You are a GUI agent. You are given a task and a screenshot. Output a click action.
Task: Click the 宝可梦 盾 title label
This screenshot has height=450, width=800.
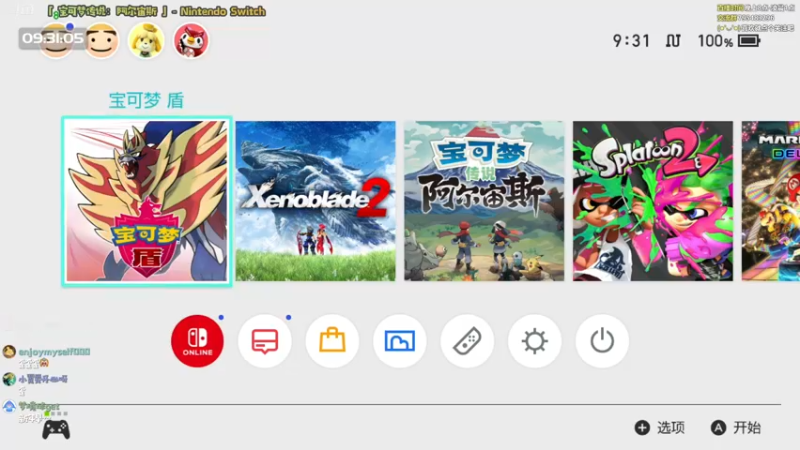146,101
